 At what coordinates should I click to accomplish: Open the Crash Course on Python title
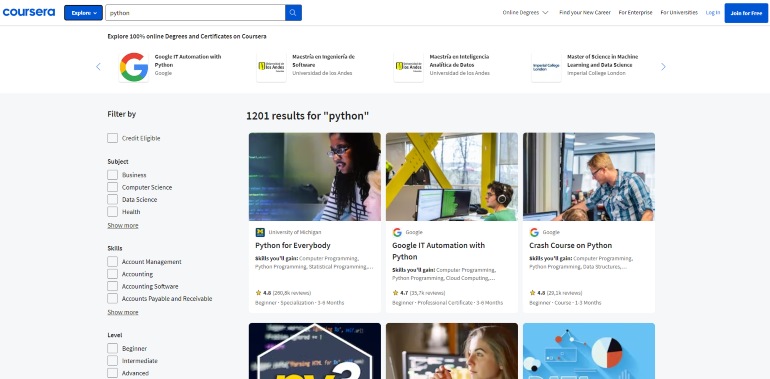coord(571,245)
